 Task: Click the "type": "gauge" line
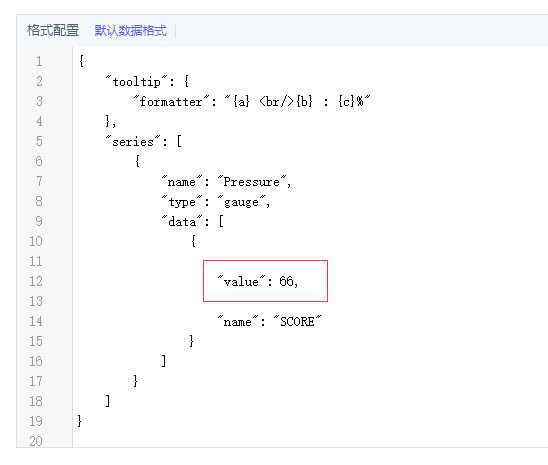(x=216, y=202)
